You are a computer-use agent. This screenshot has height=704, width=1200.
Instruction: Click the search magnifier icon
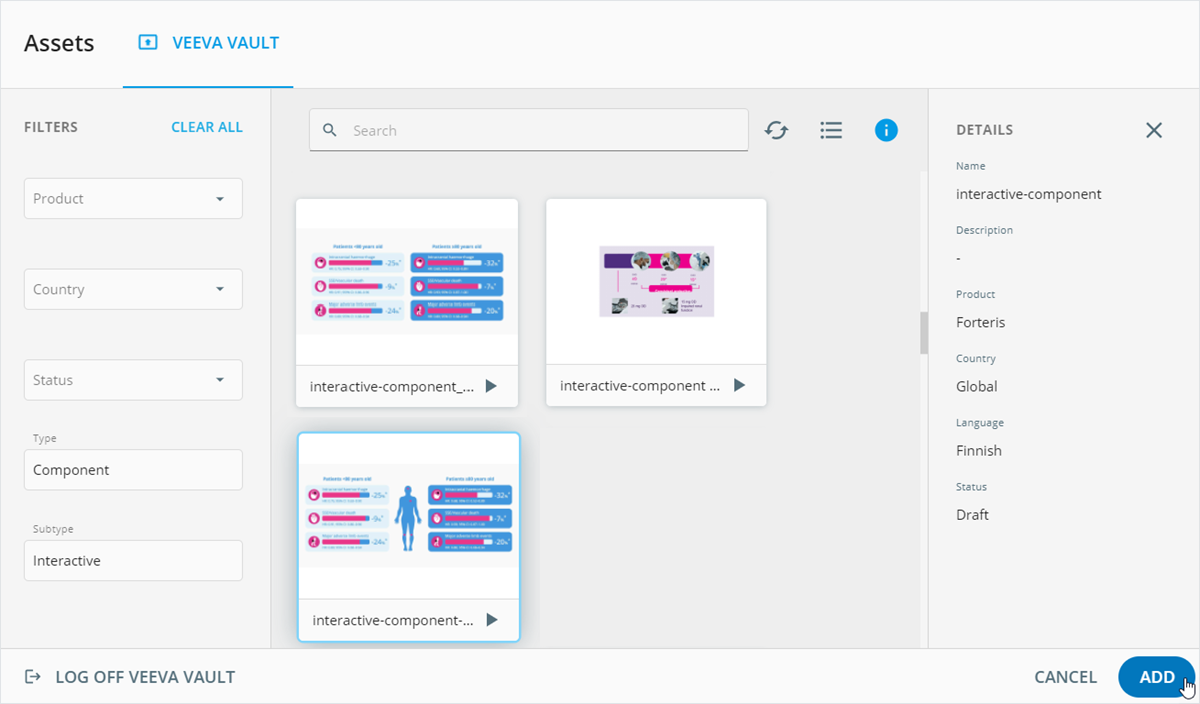click(330, 131)
